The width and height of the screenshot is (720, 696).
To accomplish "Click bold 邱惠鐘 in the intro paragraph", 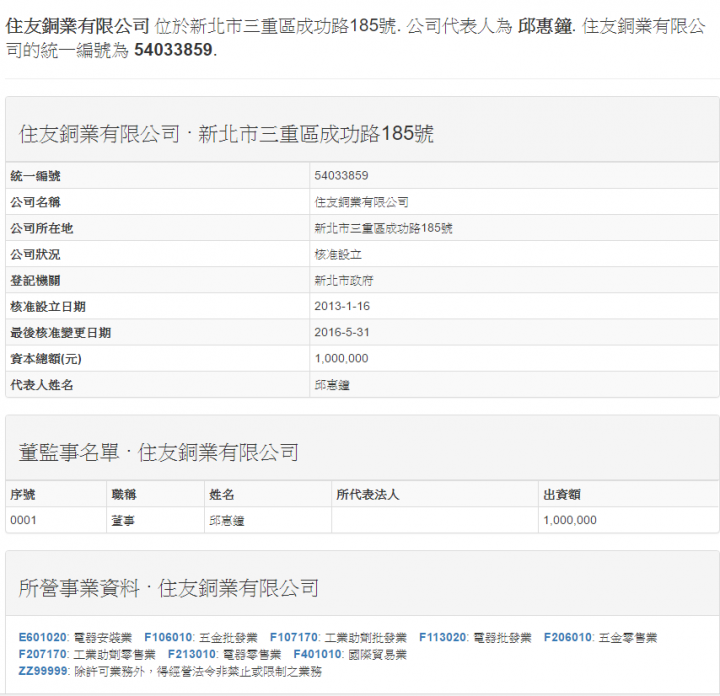I will pyautogui.click(x=545, y=26).
